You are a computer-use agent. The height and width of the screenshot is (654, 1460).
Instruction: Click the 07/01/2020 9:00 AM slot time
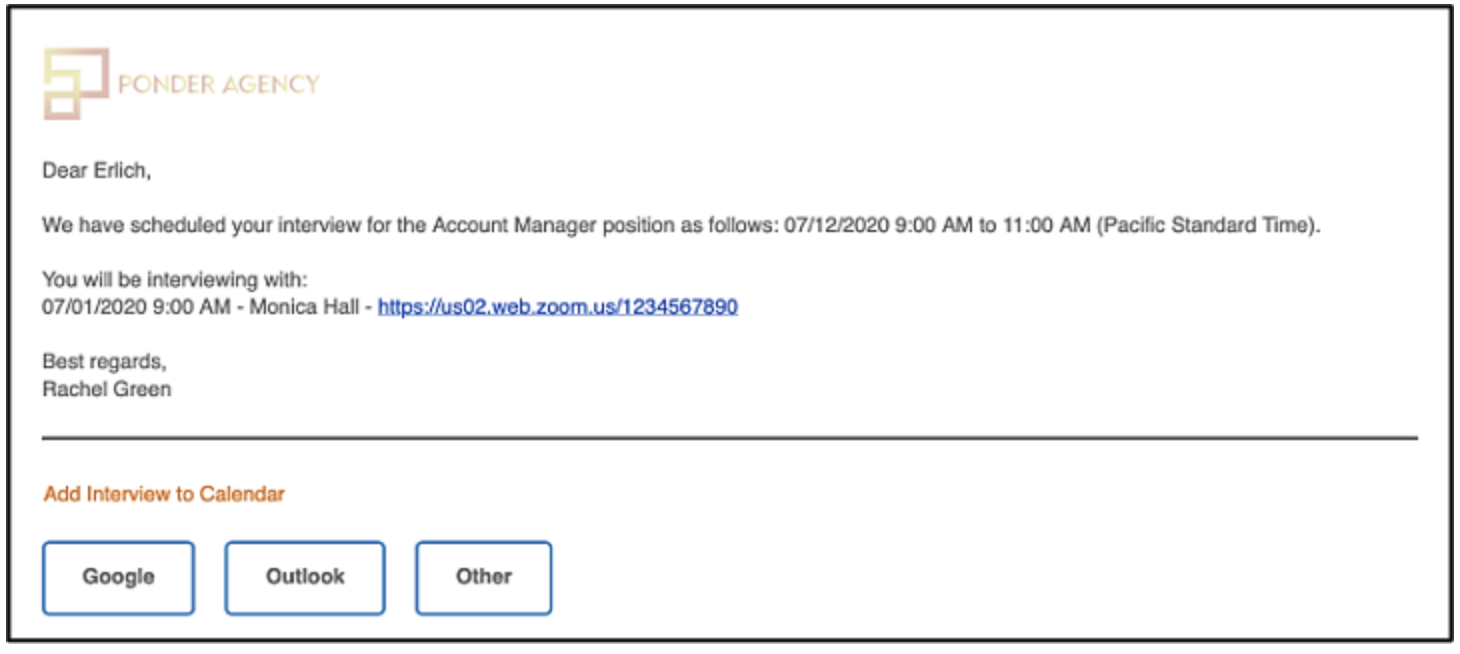(136, 307)
